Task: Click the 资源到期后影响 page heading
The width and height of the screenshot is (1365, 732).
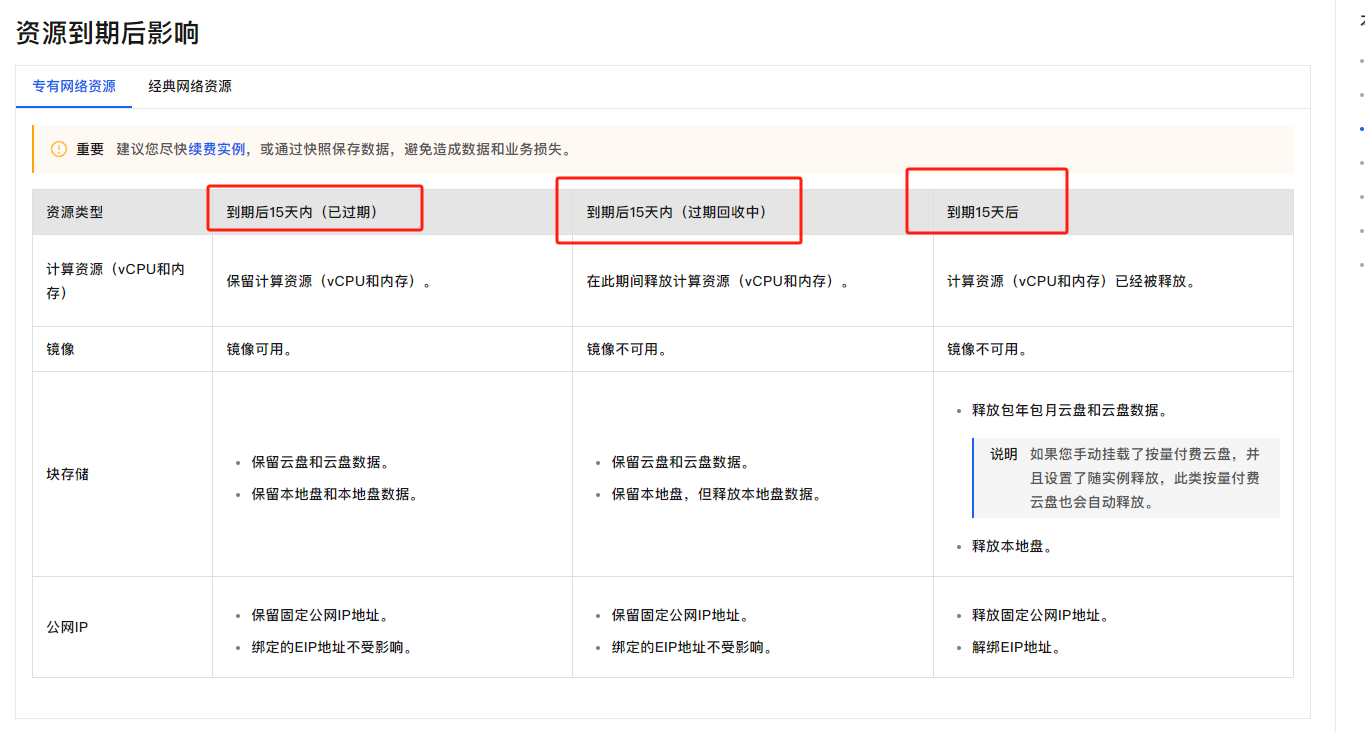Action: coord(107,33)
